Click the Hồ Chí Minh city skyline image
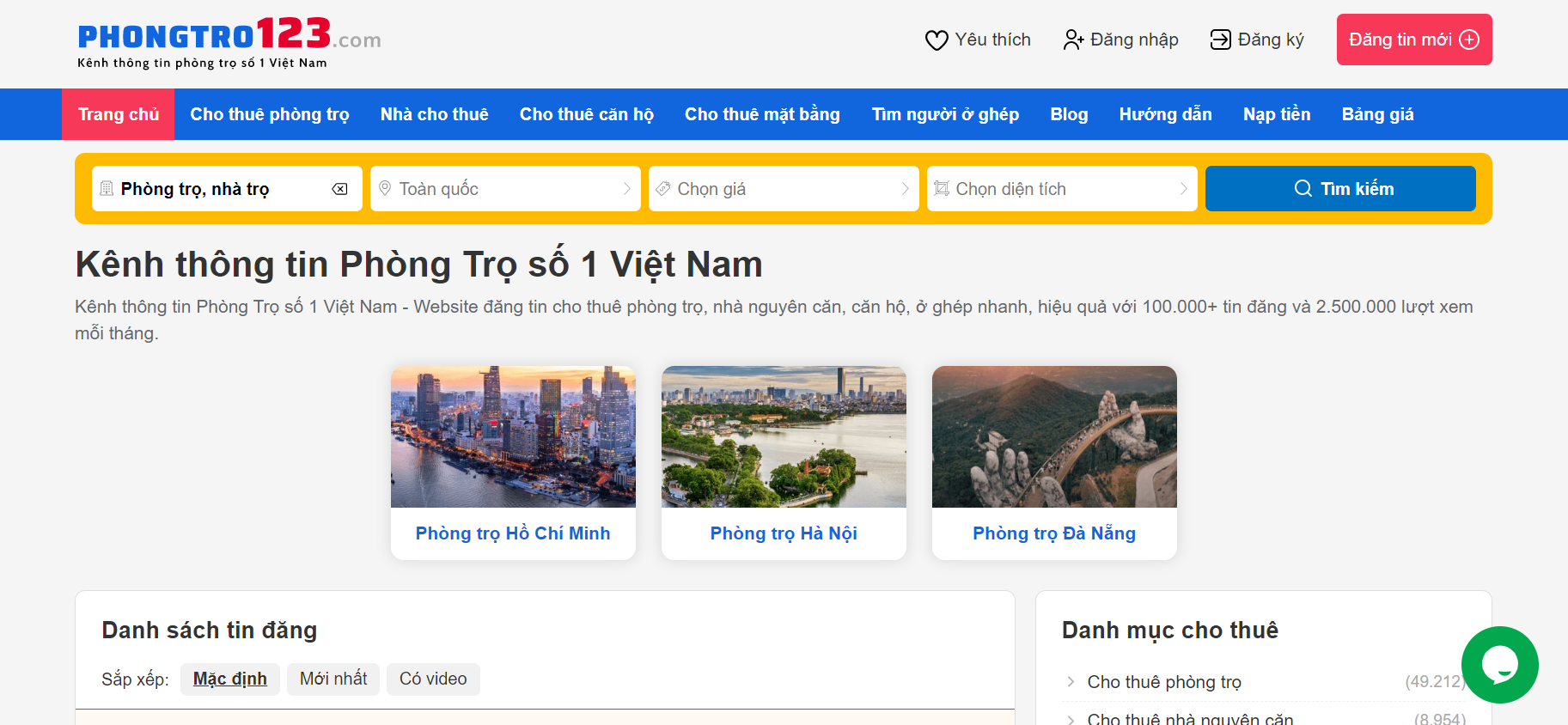1568x725 pixels. click(x=513, y=436)
